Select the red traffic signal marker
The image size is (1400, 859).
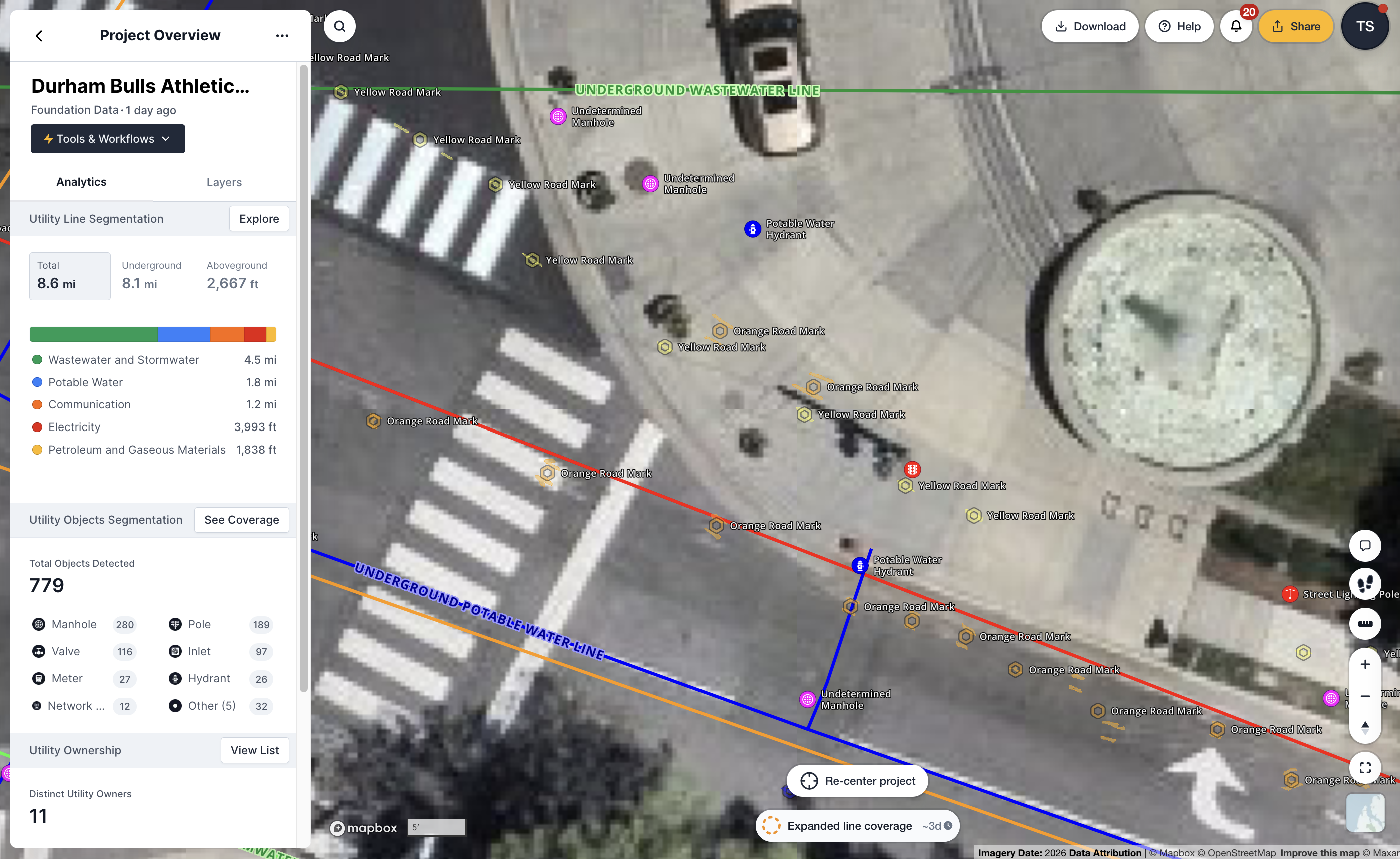coord(912,469)
